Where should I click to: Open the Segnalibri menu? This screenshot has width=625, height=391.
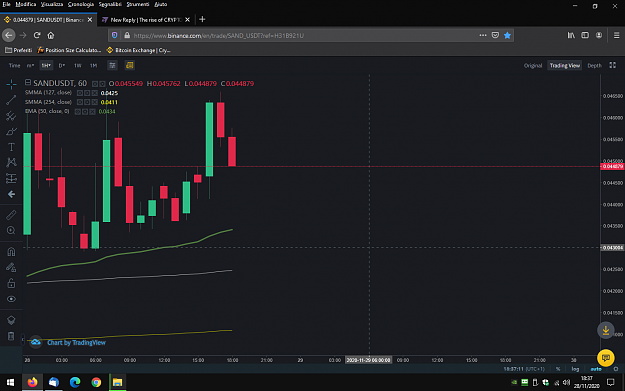click(x=110, y=4)
